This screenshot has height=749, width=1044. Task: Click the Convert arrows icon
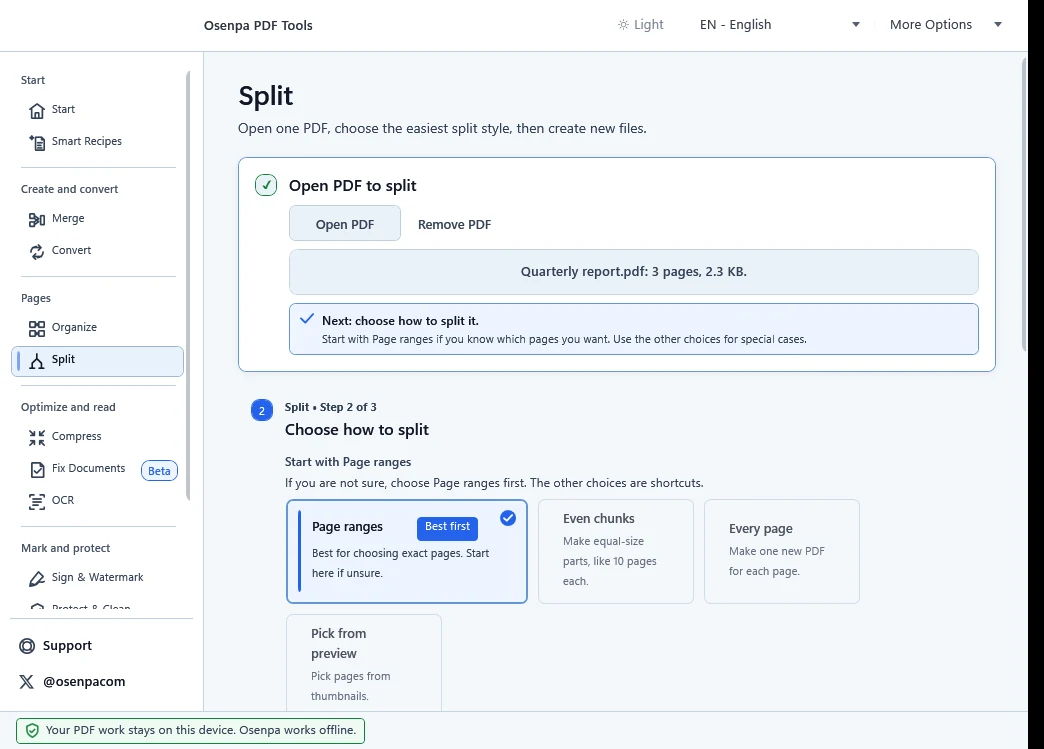(37, 251)
